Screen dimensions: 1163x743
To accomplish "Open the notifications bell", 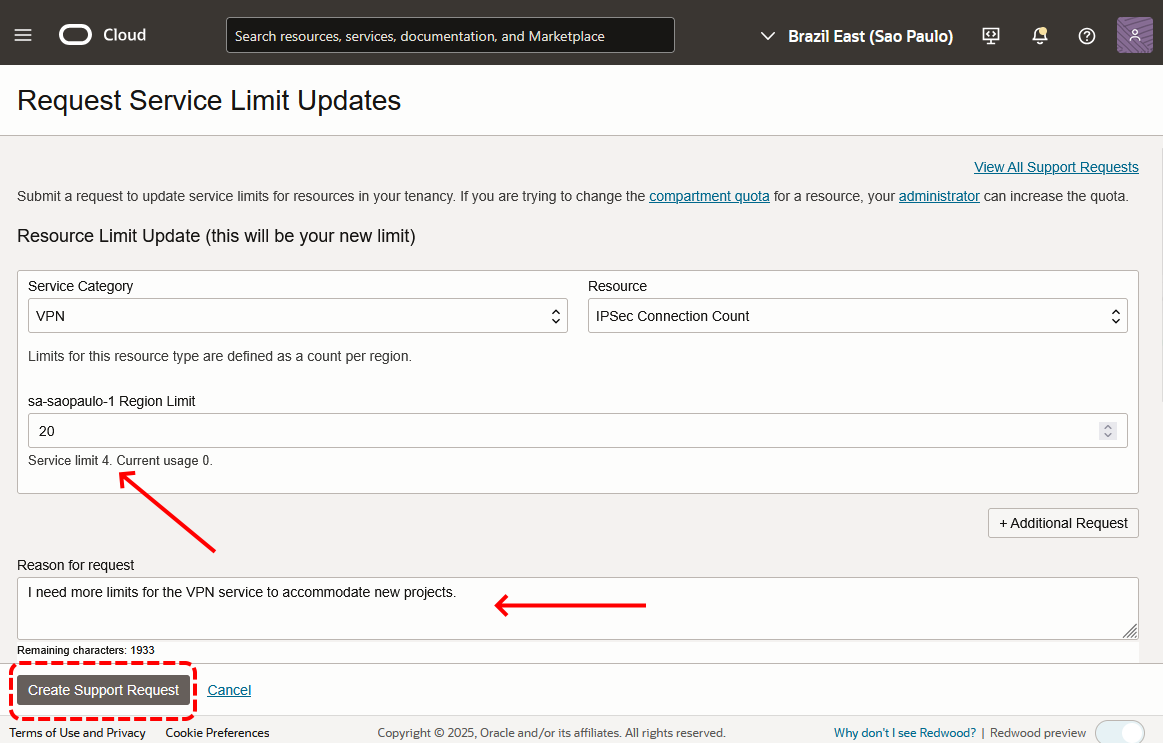I will [1040, 36].
